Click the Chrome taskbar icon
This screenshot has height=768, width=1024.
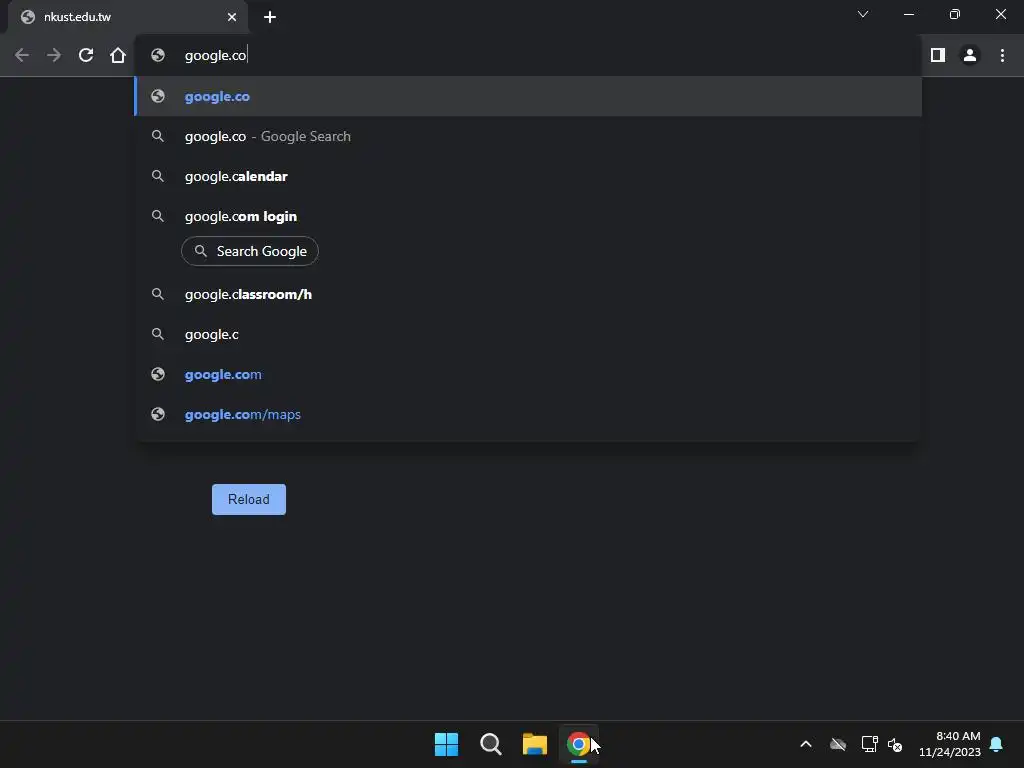coord(579,744)
